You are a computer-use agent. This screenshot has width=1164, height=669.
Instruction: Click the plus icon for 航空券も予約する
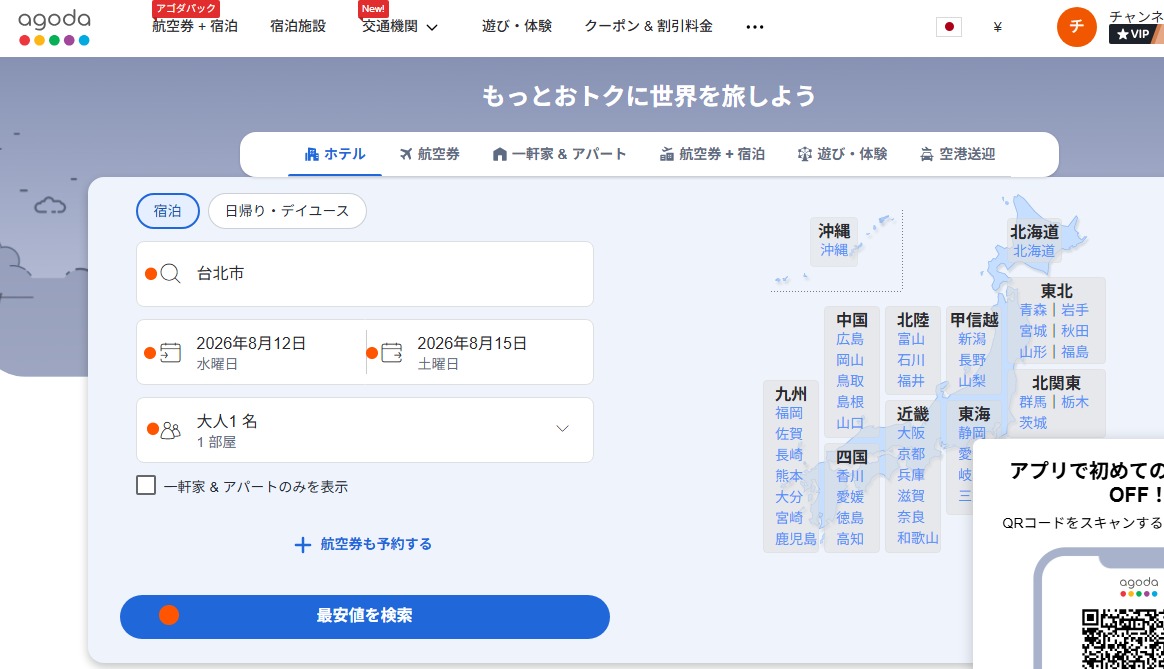(302, 545)
